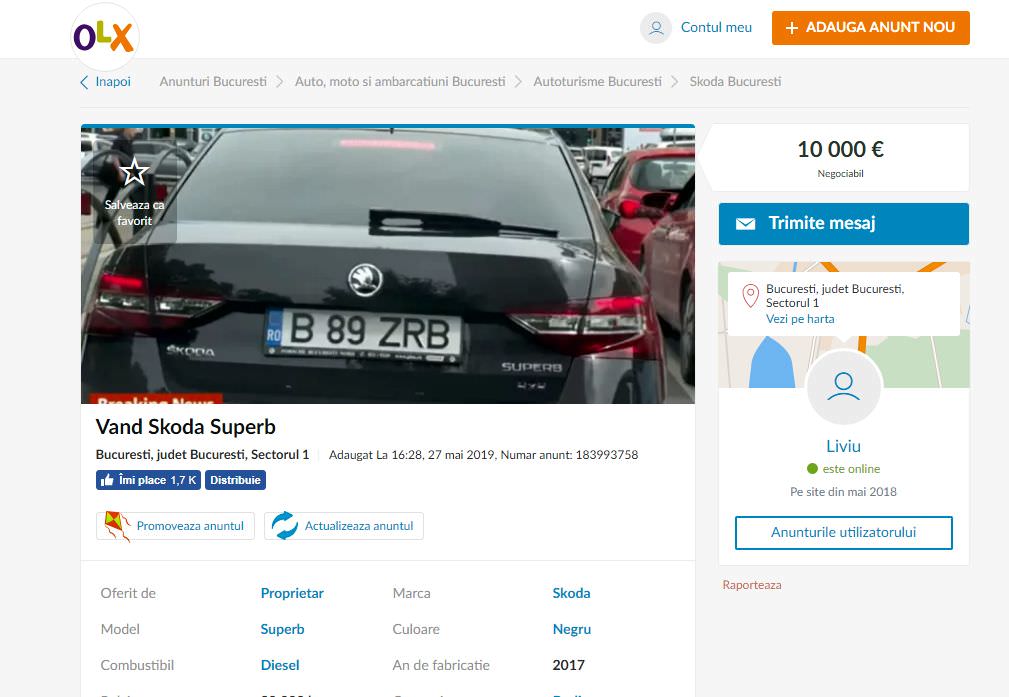Click the envelope icon on Trimite mesaj

(x=745, y=224)
